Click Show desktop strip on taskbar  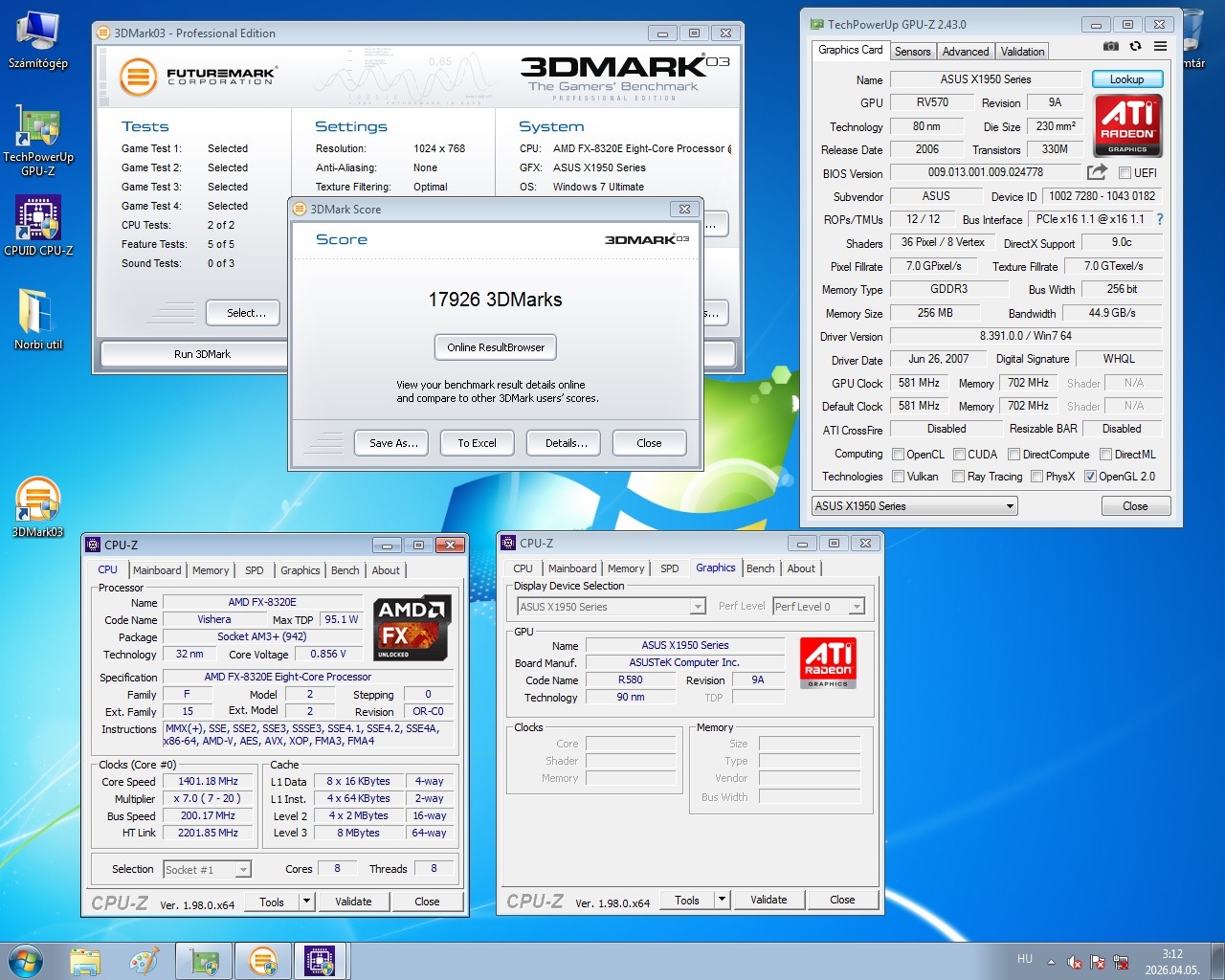(x=1217, y=961)
